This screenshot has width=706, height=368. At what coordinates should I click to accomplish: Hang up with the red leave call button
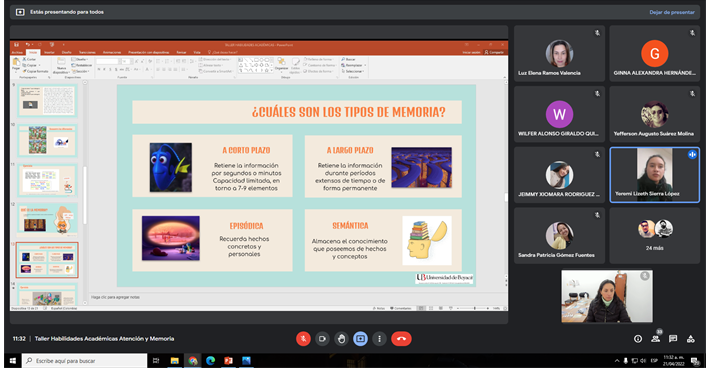click(401, 339)
